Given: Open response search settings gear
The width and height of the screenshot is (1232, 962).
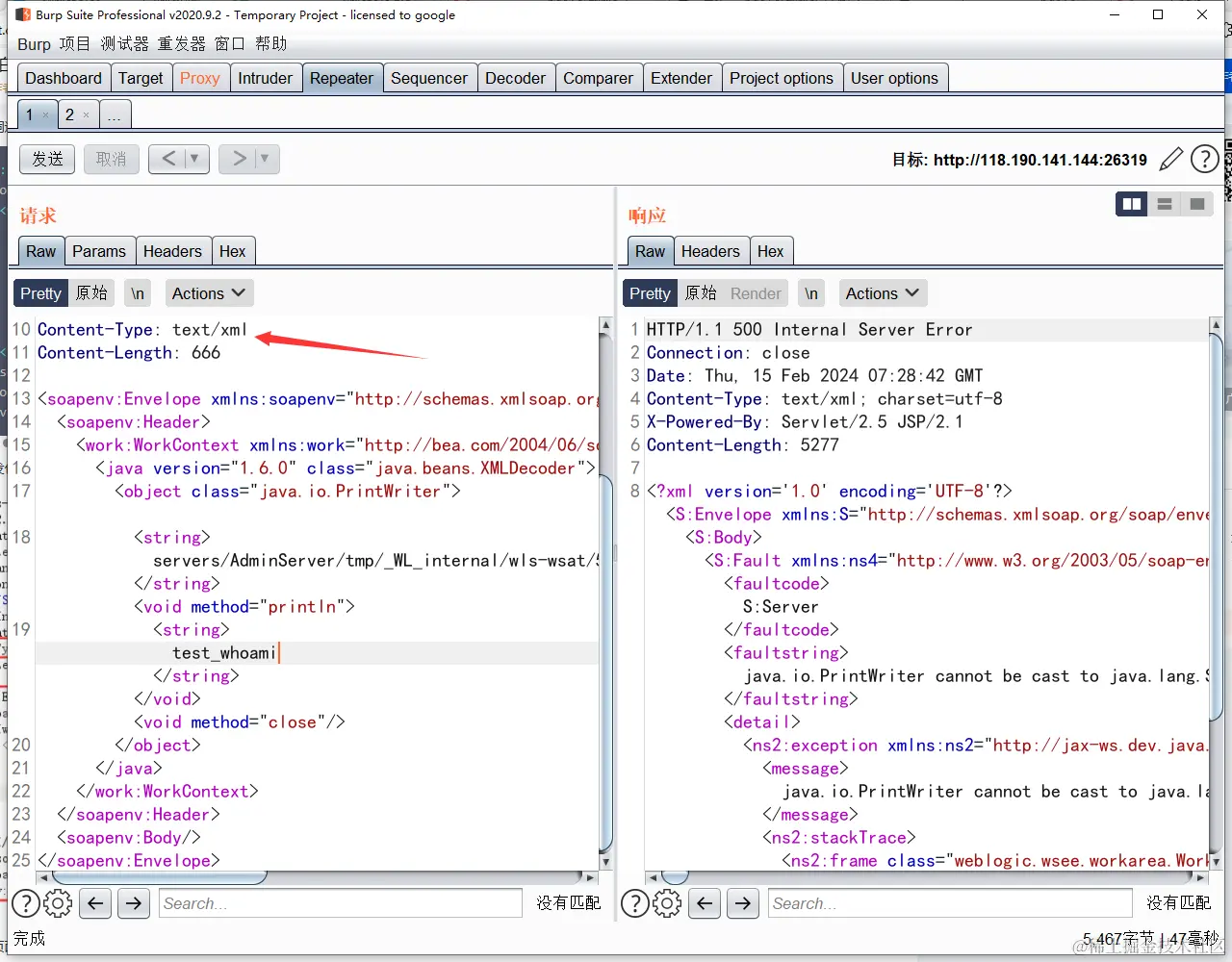Looking at the screenshot, I should point(667,903).
